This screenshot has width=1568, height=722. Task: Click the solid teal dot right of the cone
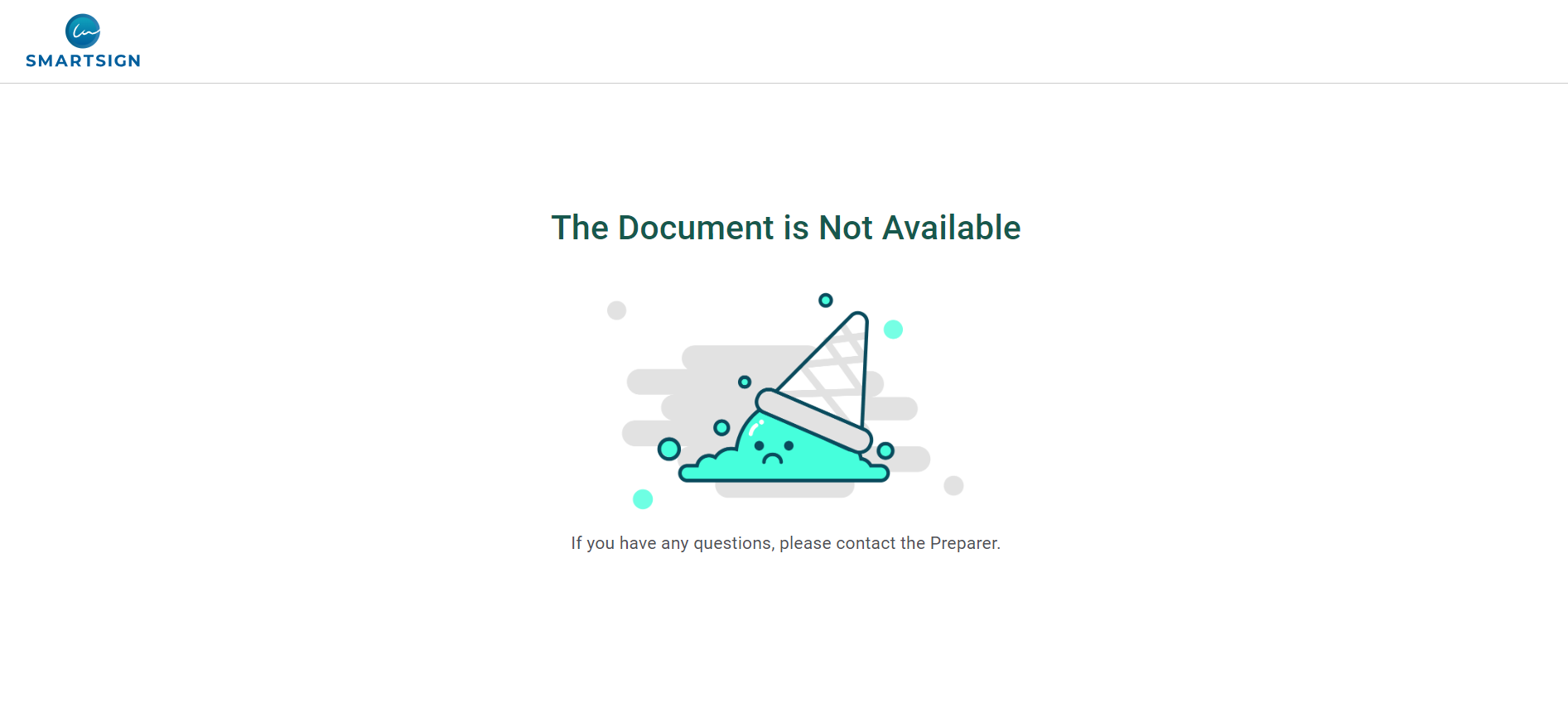pos(893,330)
